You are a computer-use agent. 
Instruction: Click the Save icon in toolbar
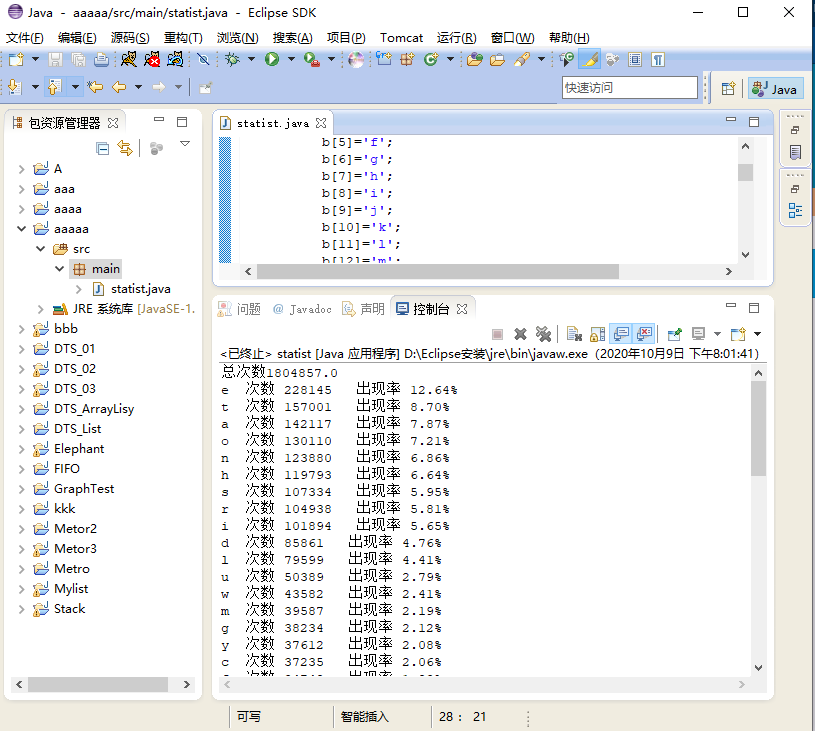point(55,60)
